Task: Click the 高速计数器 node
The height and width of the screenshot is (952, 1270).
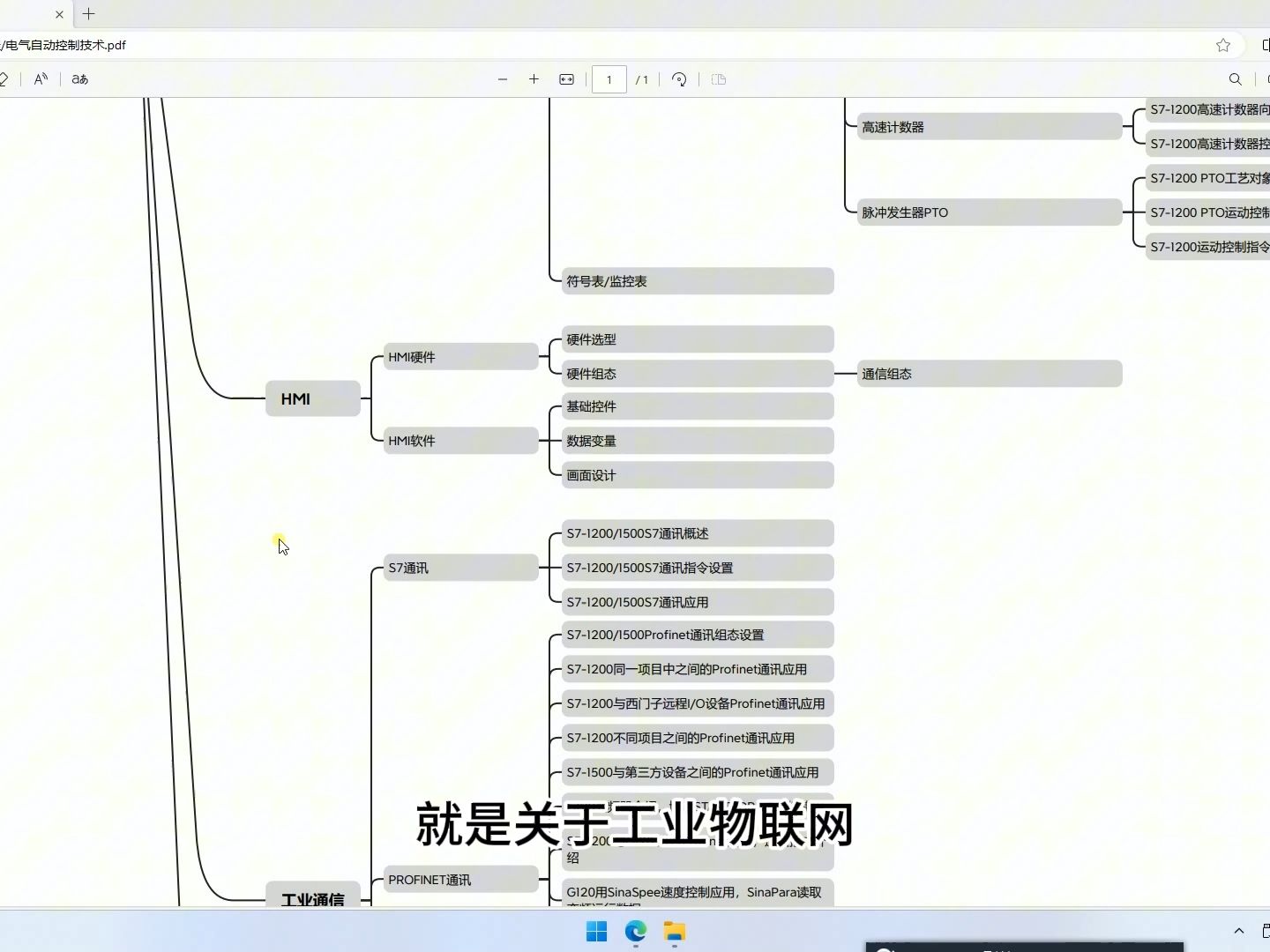Action: click(x=990, y=127)
